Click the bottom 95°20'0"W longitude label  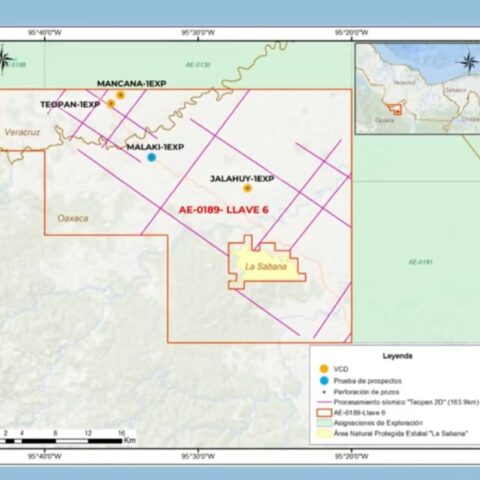(352, 456)
